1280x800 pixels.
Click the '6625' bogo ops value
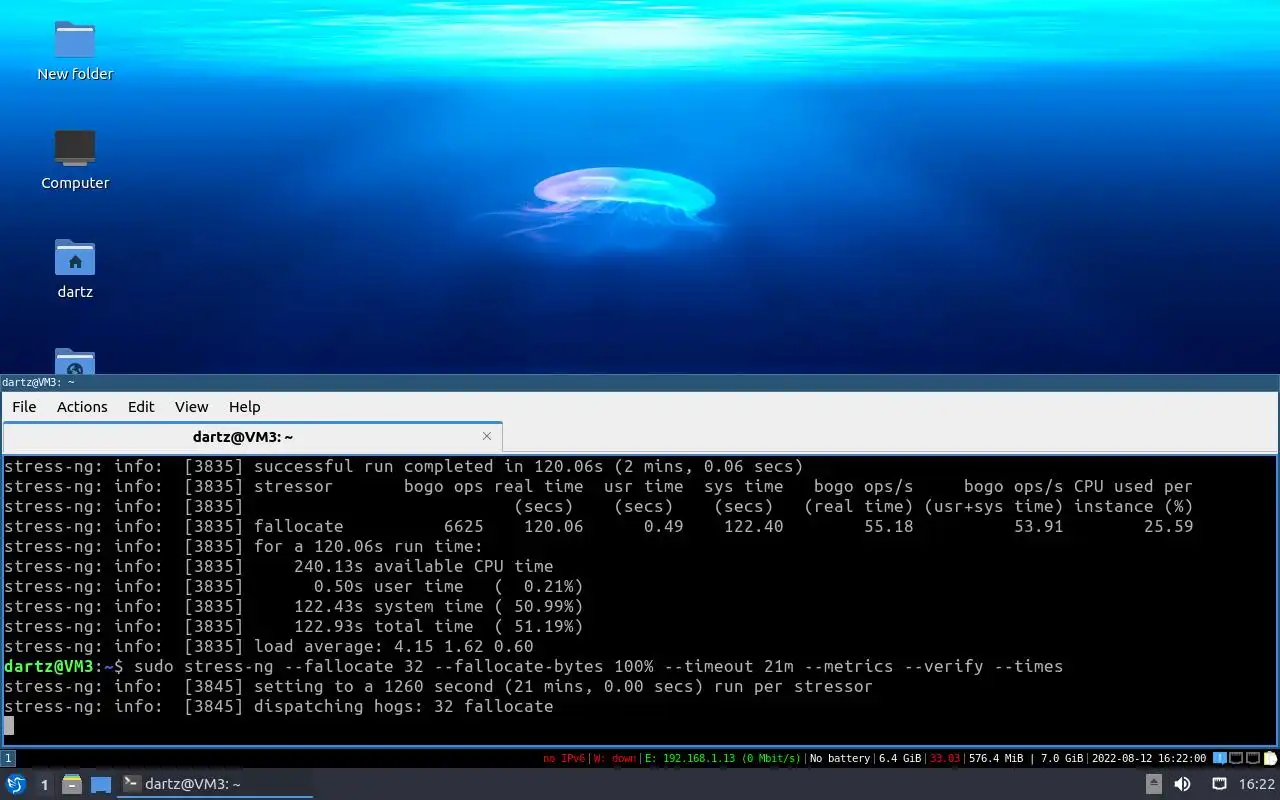464,526
